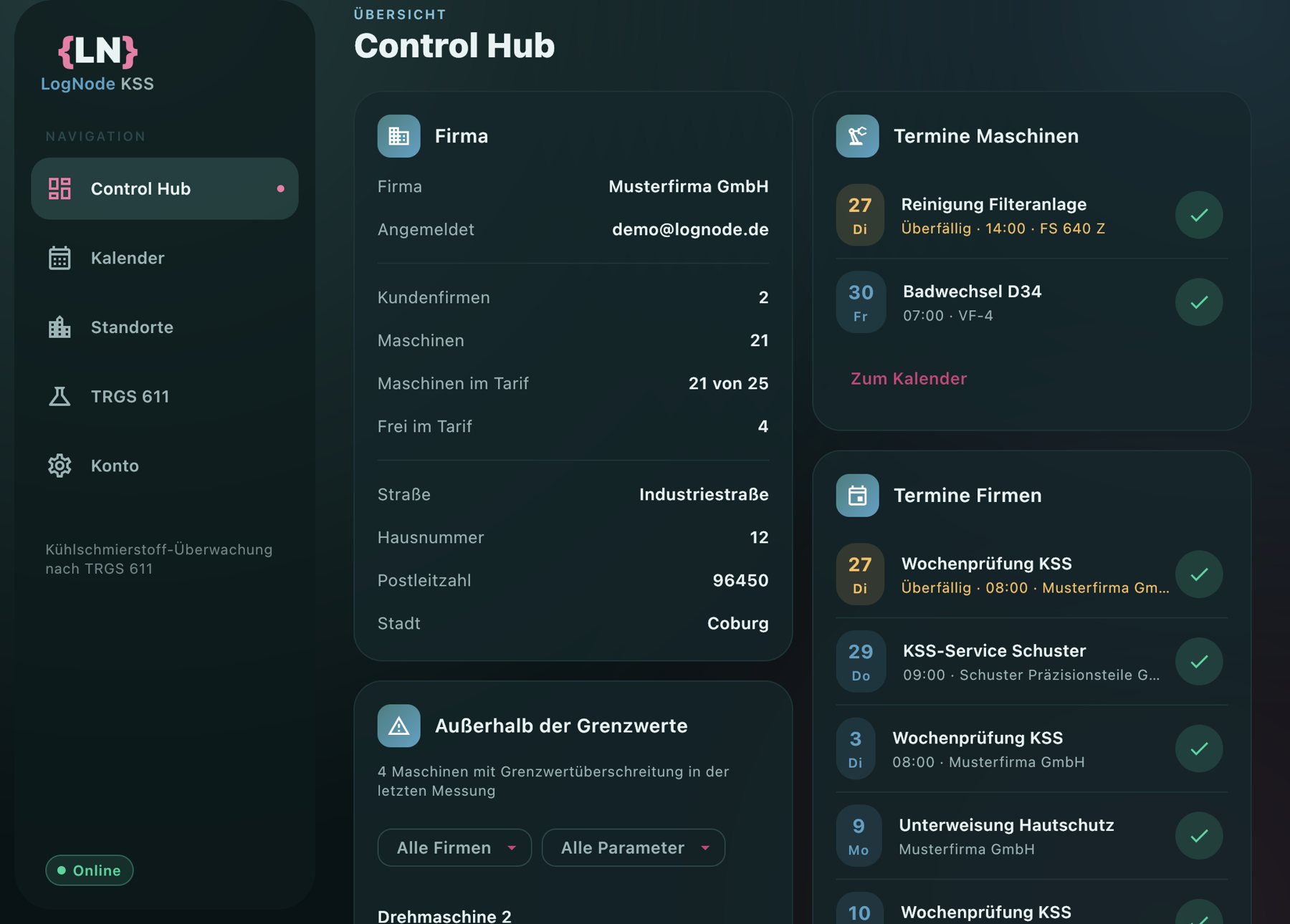Screen dimensions: 1290x924
Task: Click the Konto gear icon
Action: [59, 466]
